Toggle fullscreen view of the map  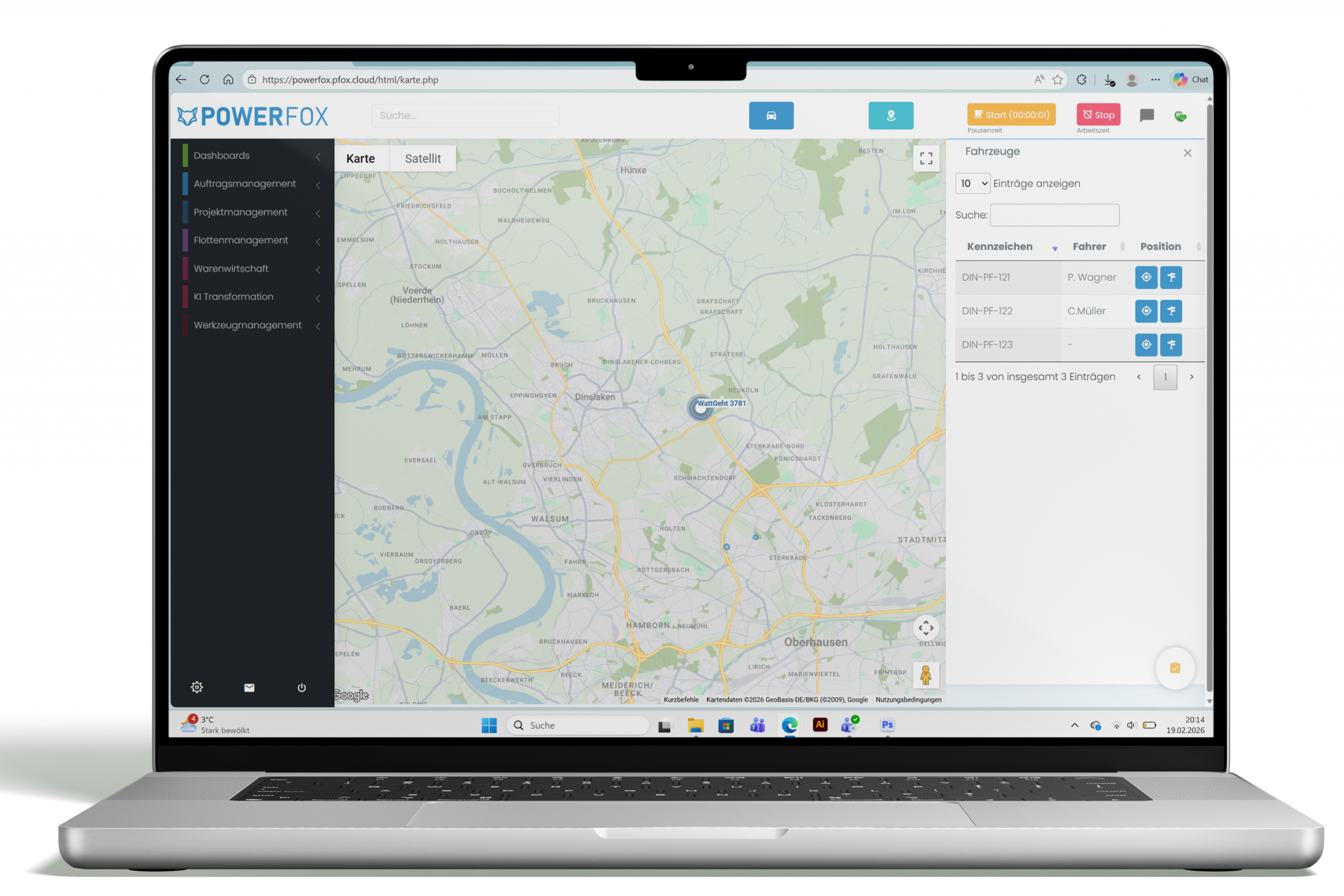point(926,159)
